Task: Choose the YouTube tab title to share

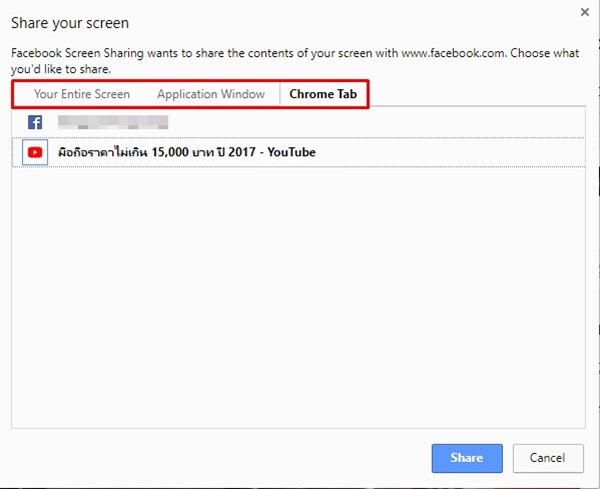Action: pyautogui.click(x=187, y=152)
